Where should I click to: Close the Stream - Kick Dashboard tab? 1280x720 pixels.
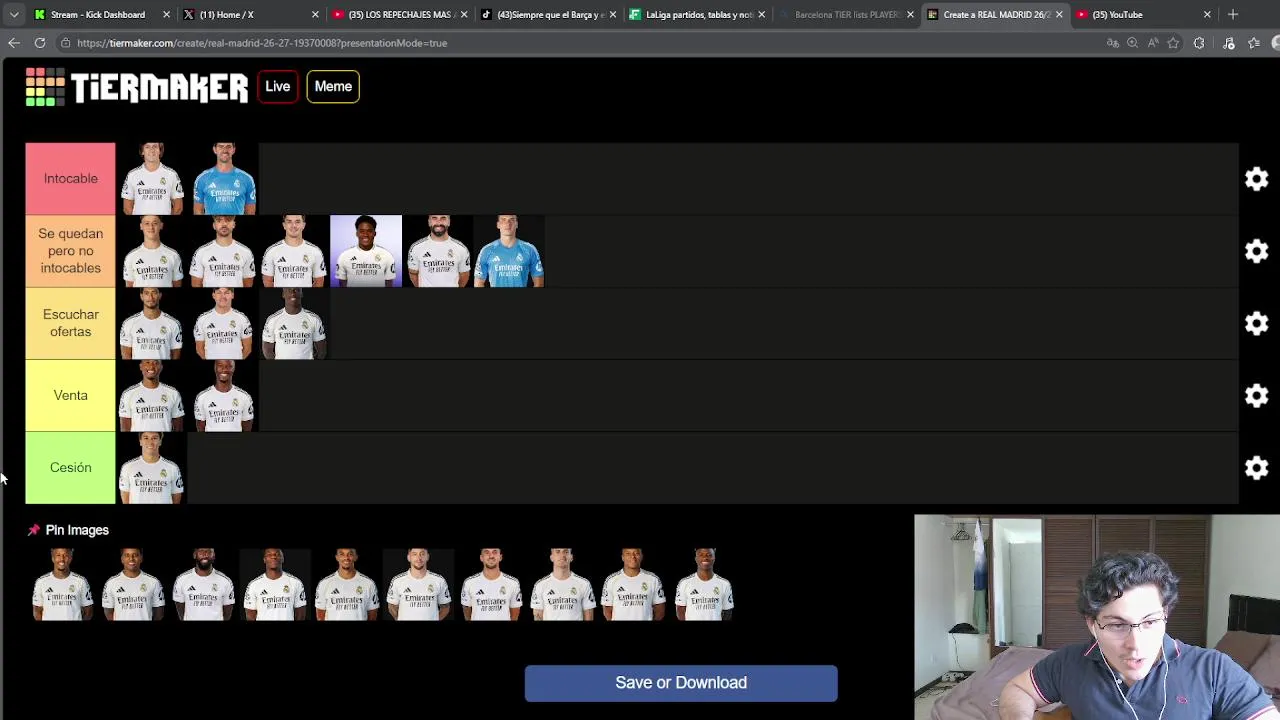point(166,14)
